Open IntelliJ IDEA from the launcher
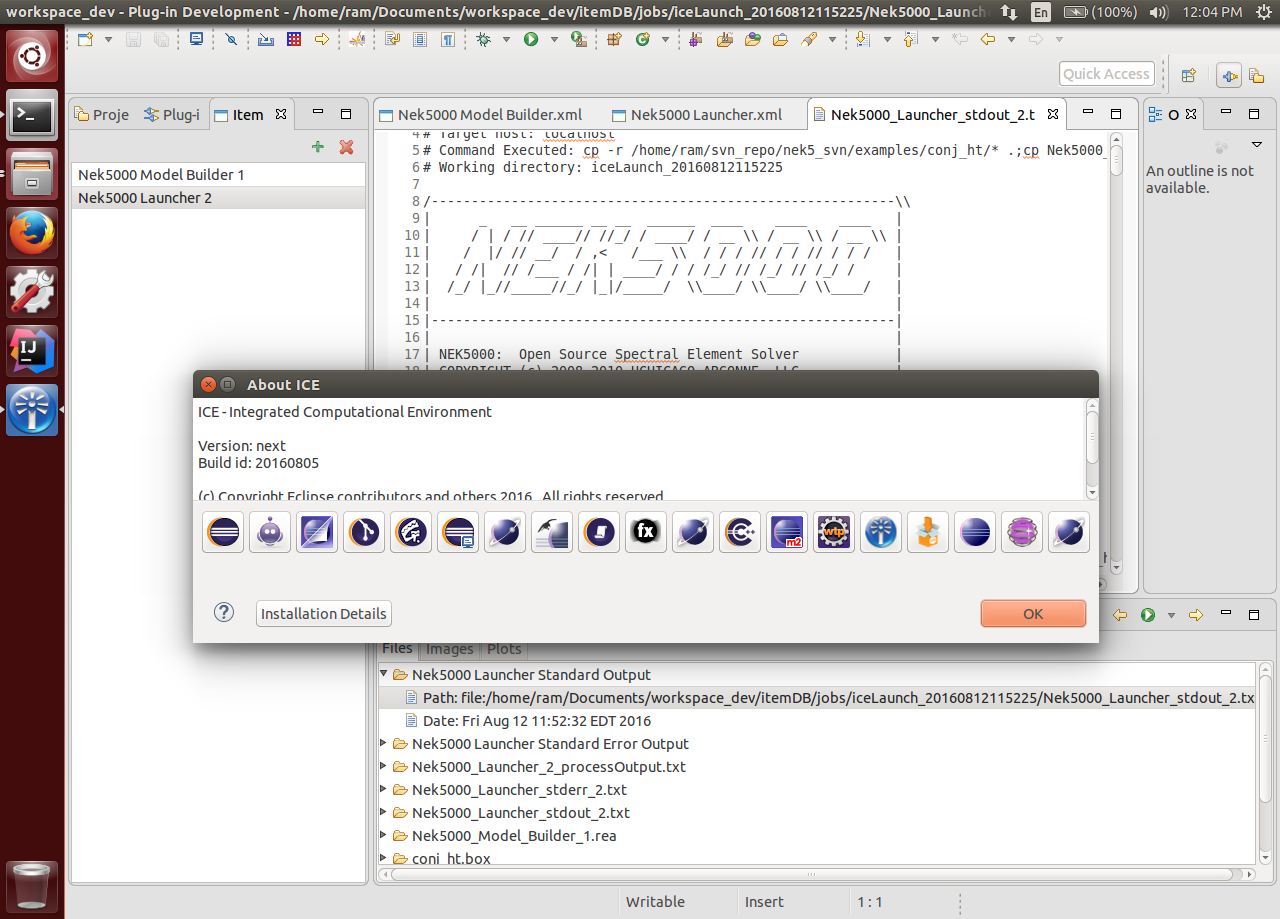Screen dimensions: 1280x919 pyautogui.click(x=32, y=351)
